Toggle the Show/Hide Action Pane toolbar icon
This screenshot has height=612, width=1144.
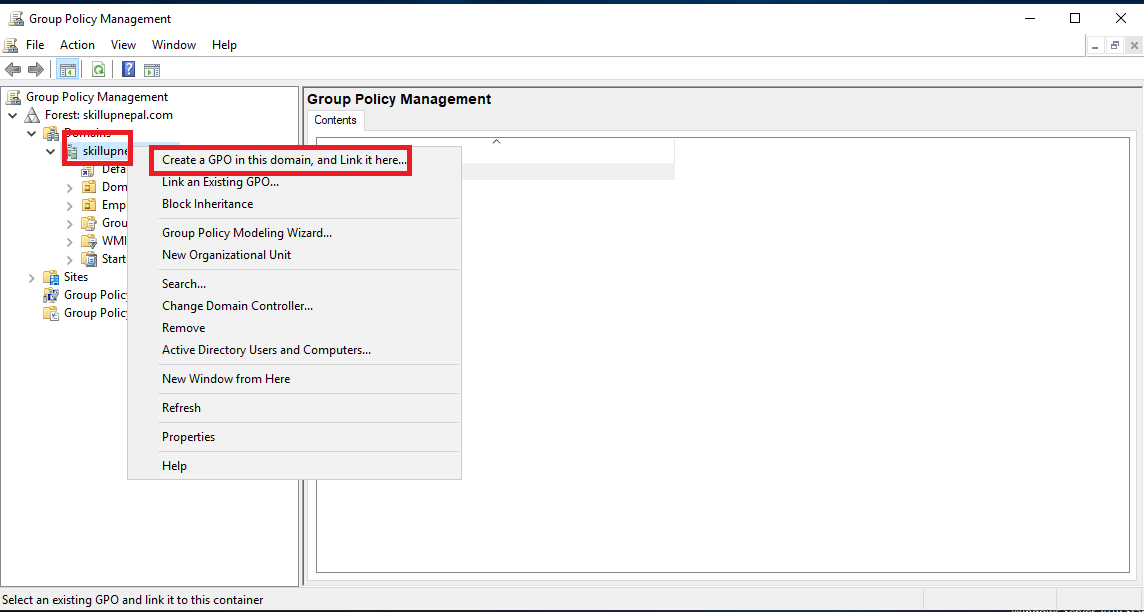(152, 71)
